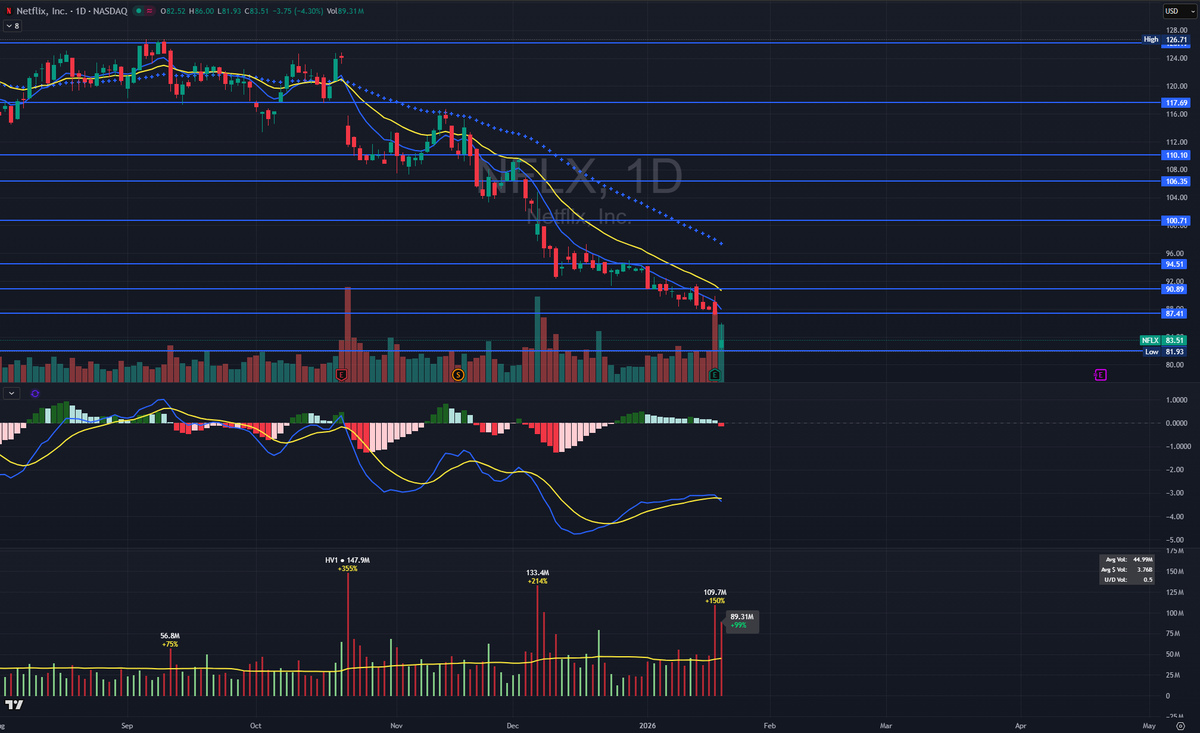This screenshot has width=1200, height=733.
Task: Select the 90.89 horizontal line price label
Action: (1175, 288)
